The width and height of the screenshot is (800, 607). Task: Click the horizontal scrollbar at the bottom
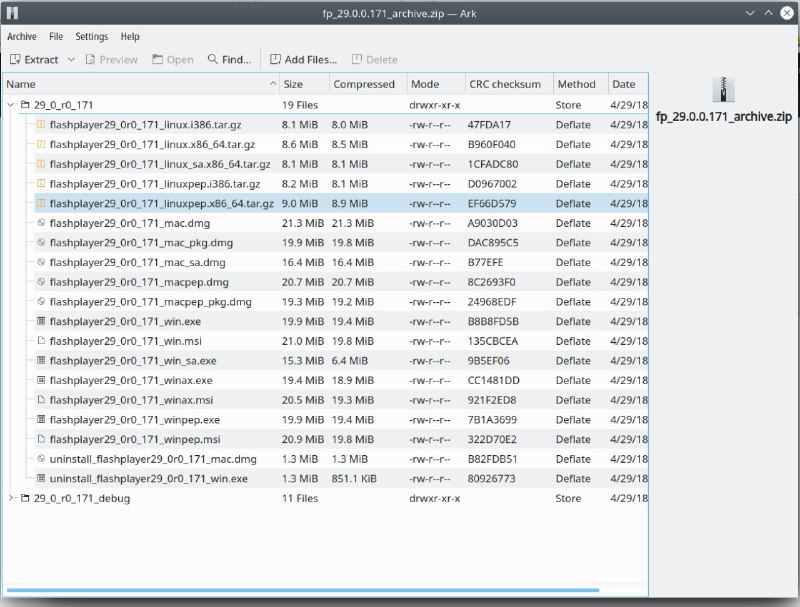pos(300,590)
